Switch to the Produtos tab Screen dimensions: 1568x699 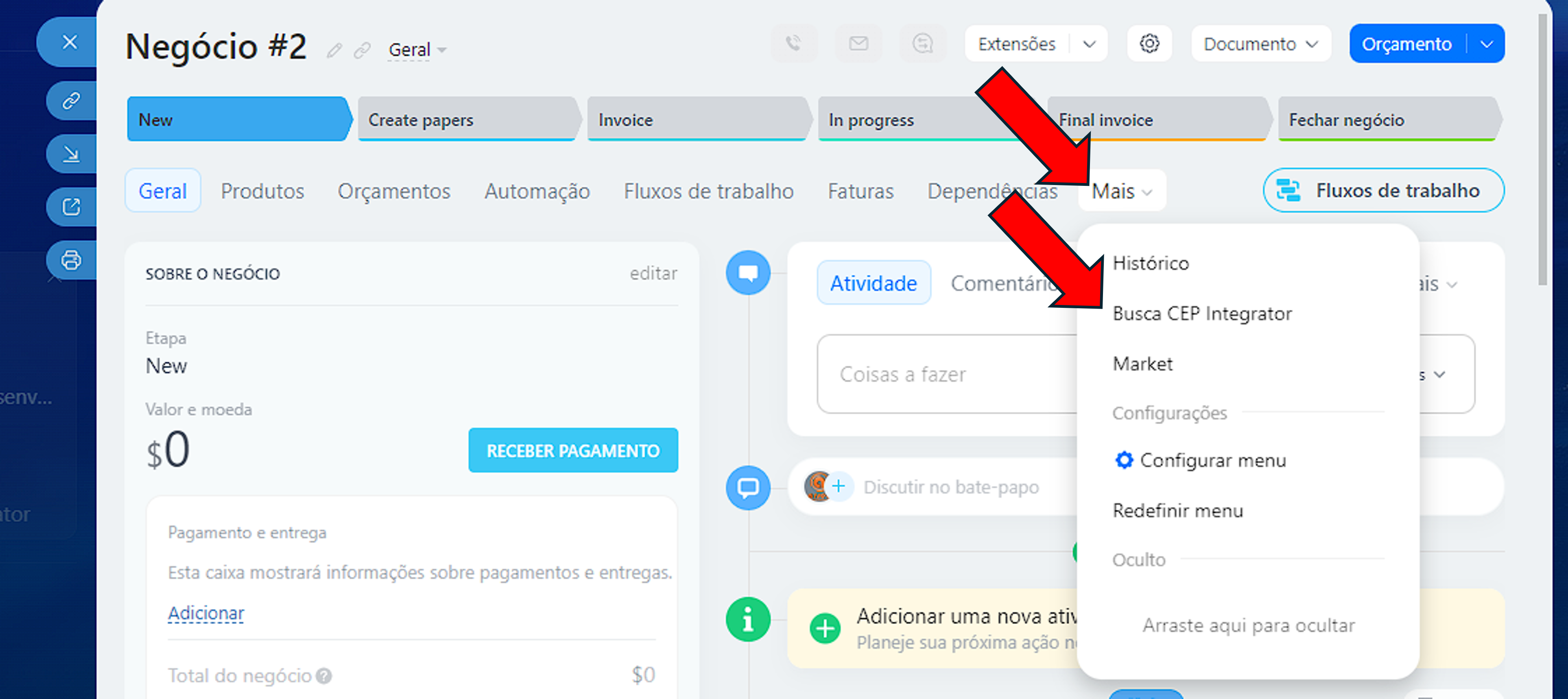point(262,192)
